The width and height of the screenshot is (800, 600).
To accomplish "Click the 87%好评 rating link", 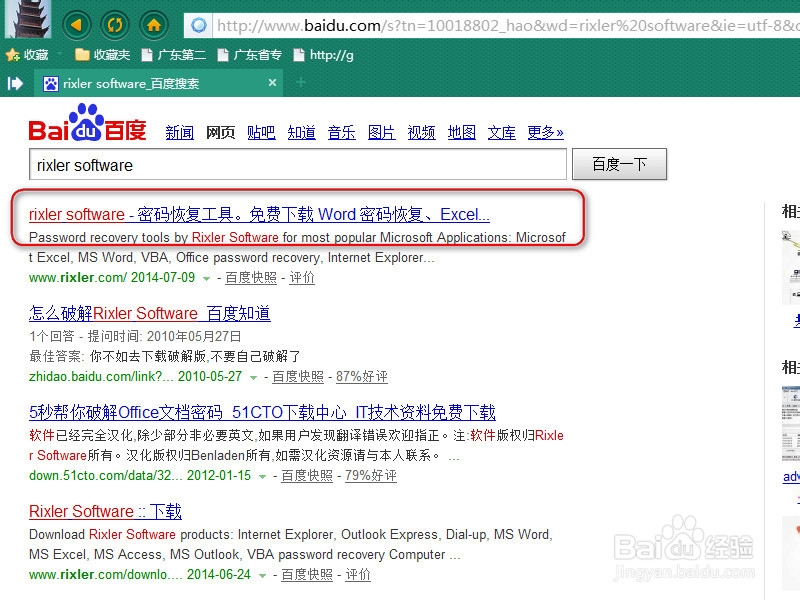I will point(362,377).
